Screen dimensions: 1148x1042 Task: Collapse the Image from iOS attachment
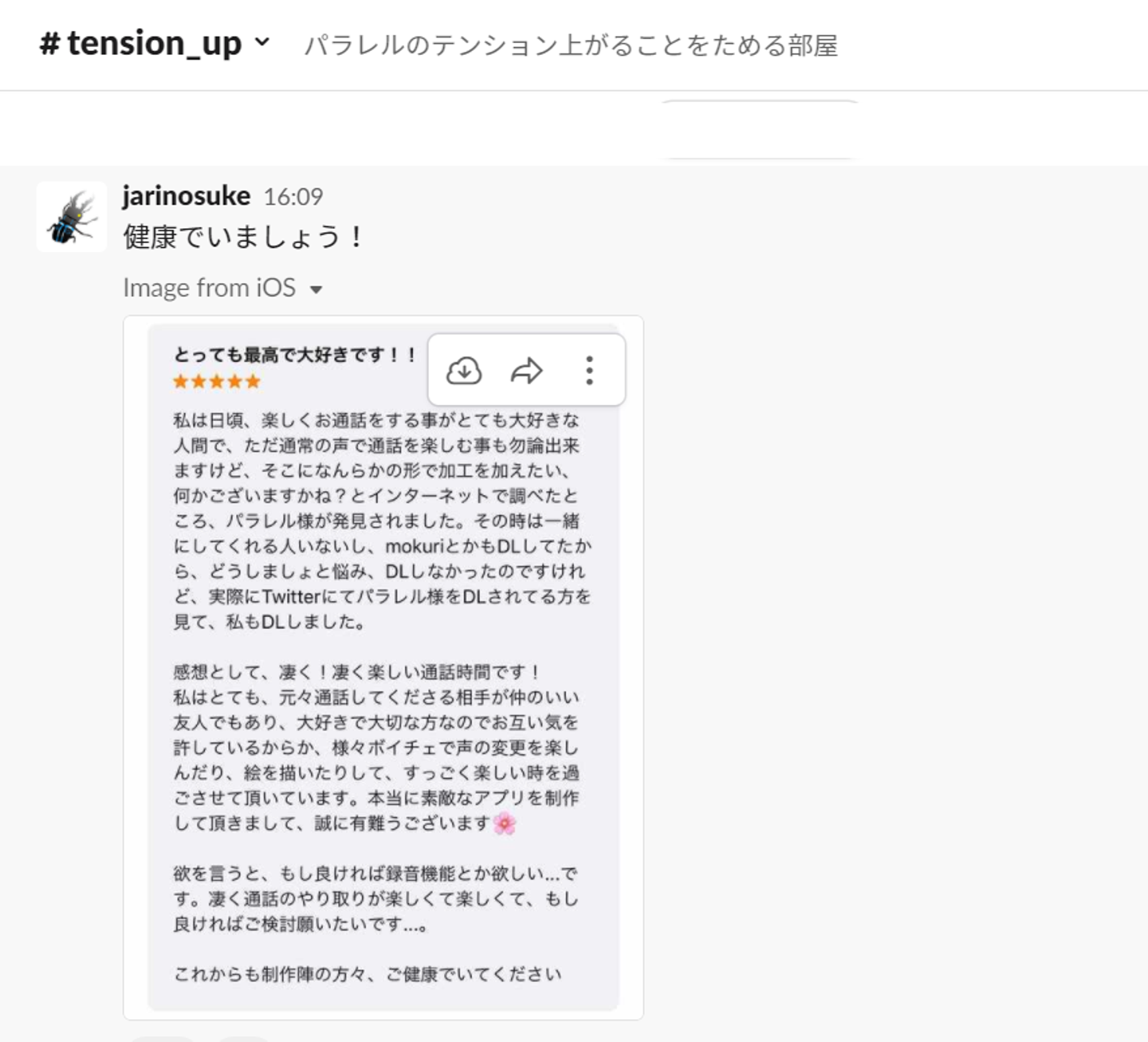(x=316, y=289)
